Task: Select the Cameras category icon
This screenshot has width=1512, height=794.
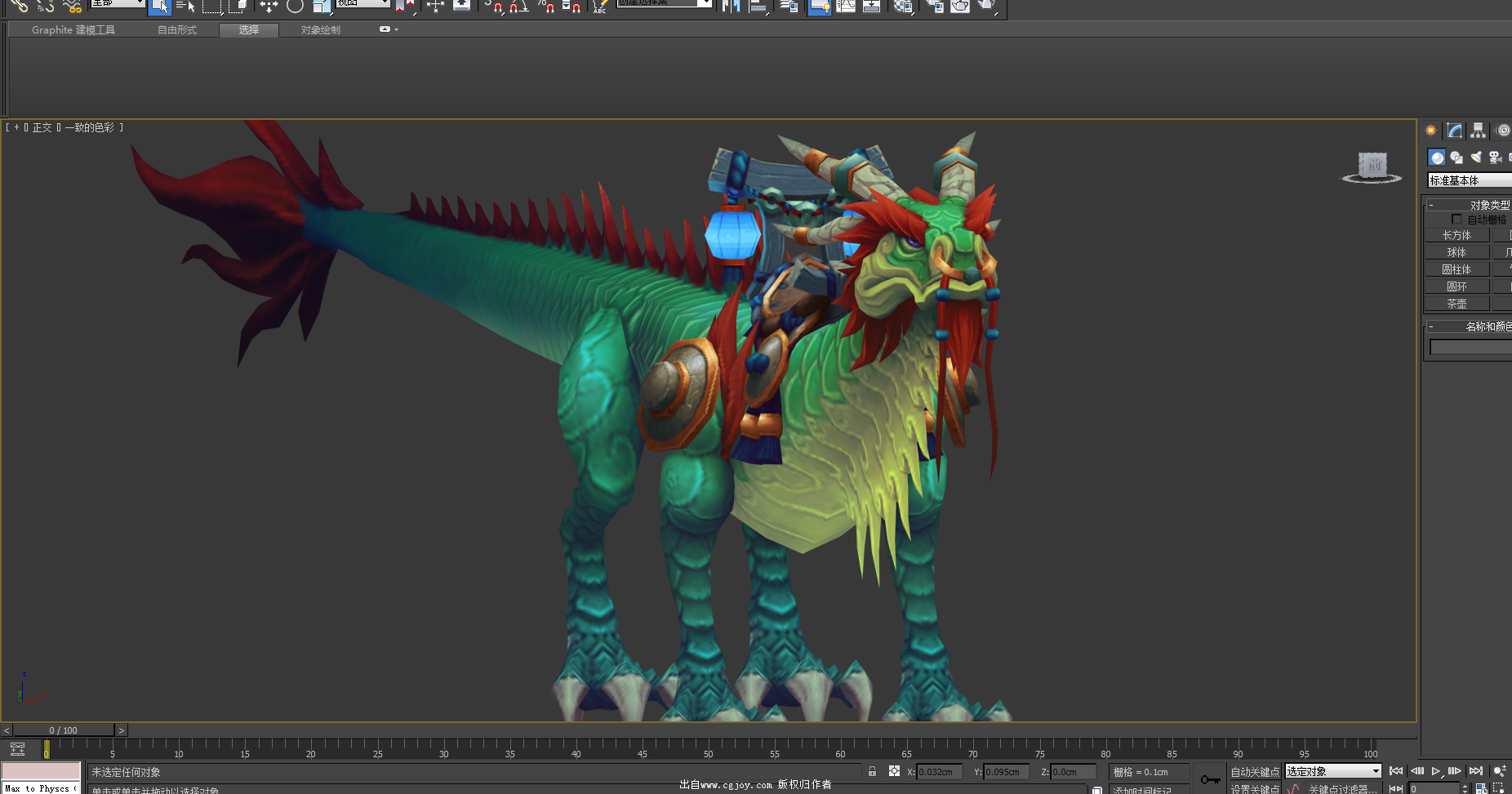Action: point(1496,157)
